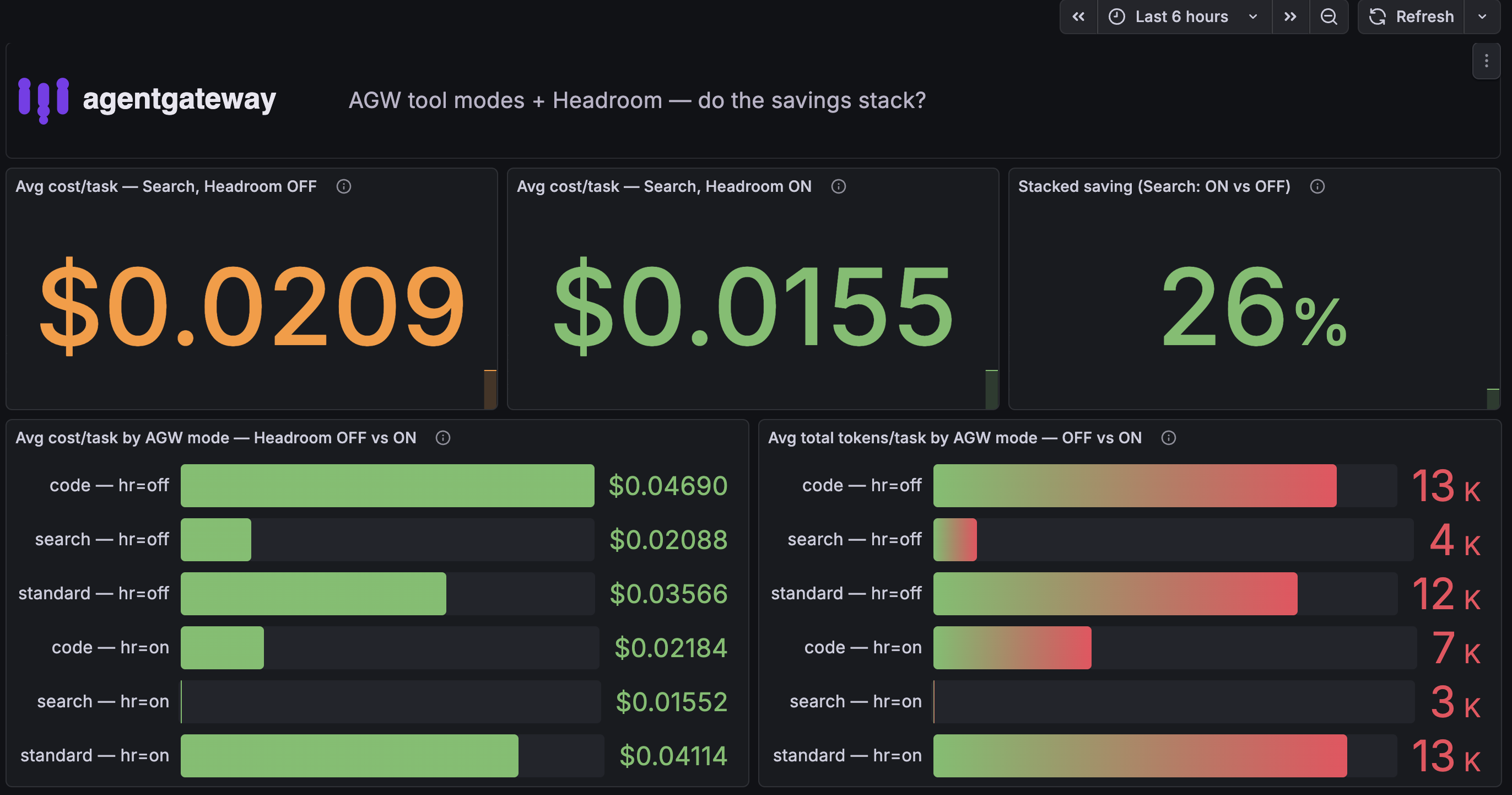Viewport: 1512px width, 795px height.
Task: Click the Avg total tokens/task by AGW mode title
Action: click(x=954, y=438)
